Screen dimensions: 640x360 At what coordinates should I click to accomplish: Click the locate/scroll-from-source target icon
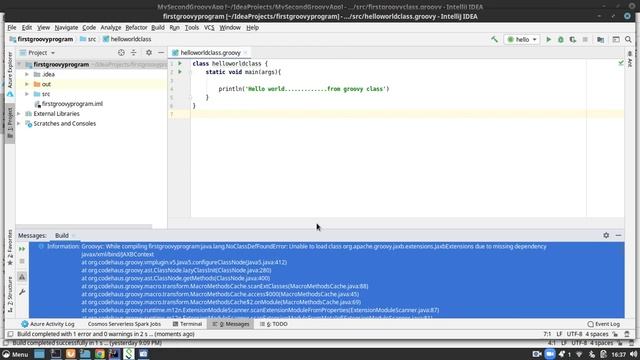(121, 53)
